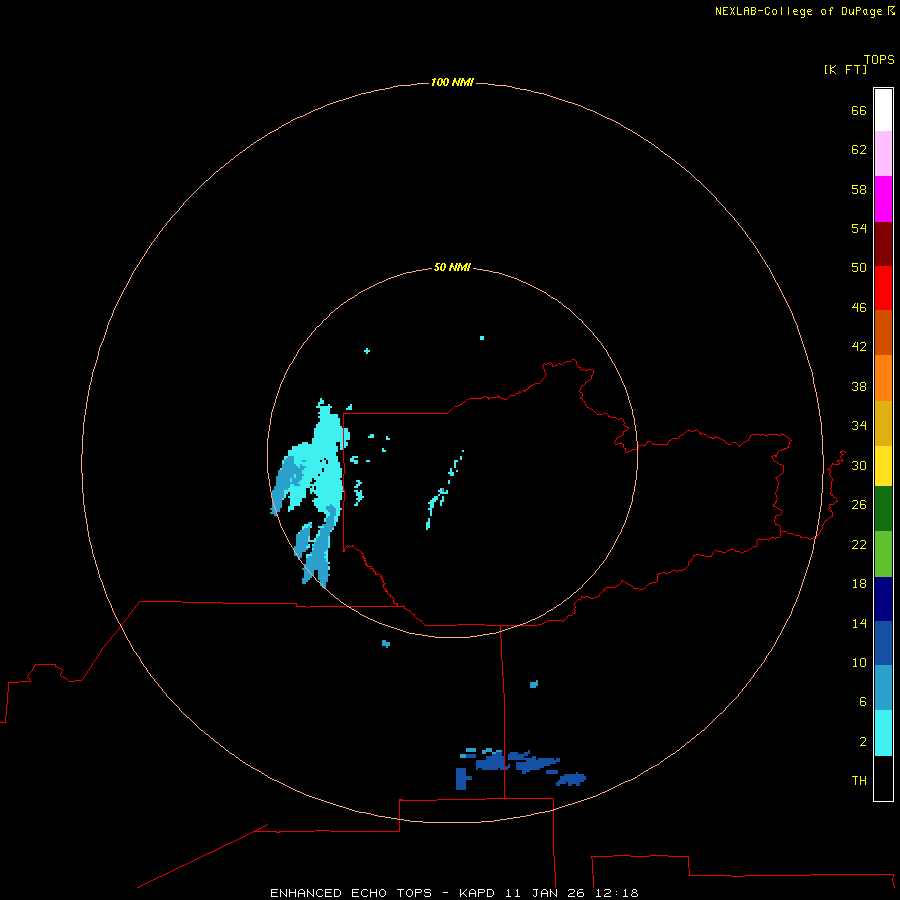Click the legend value 66
The height and width of the screenshot is (900, 900).
(859, 110)
